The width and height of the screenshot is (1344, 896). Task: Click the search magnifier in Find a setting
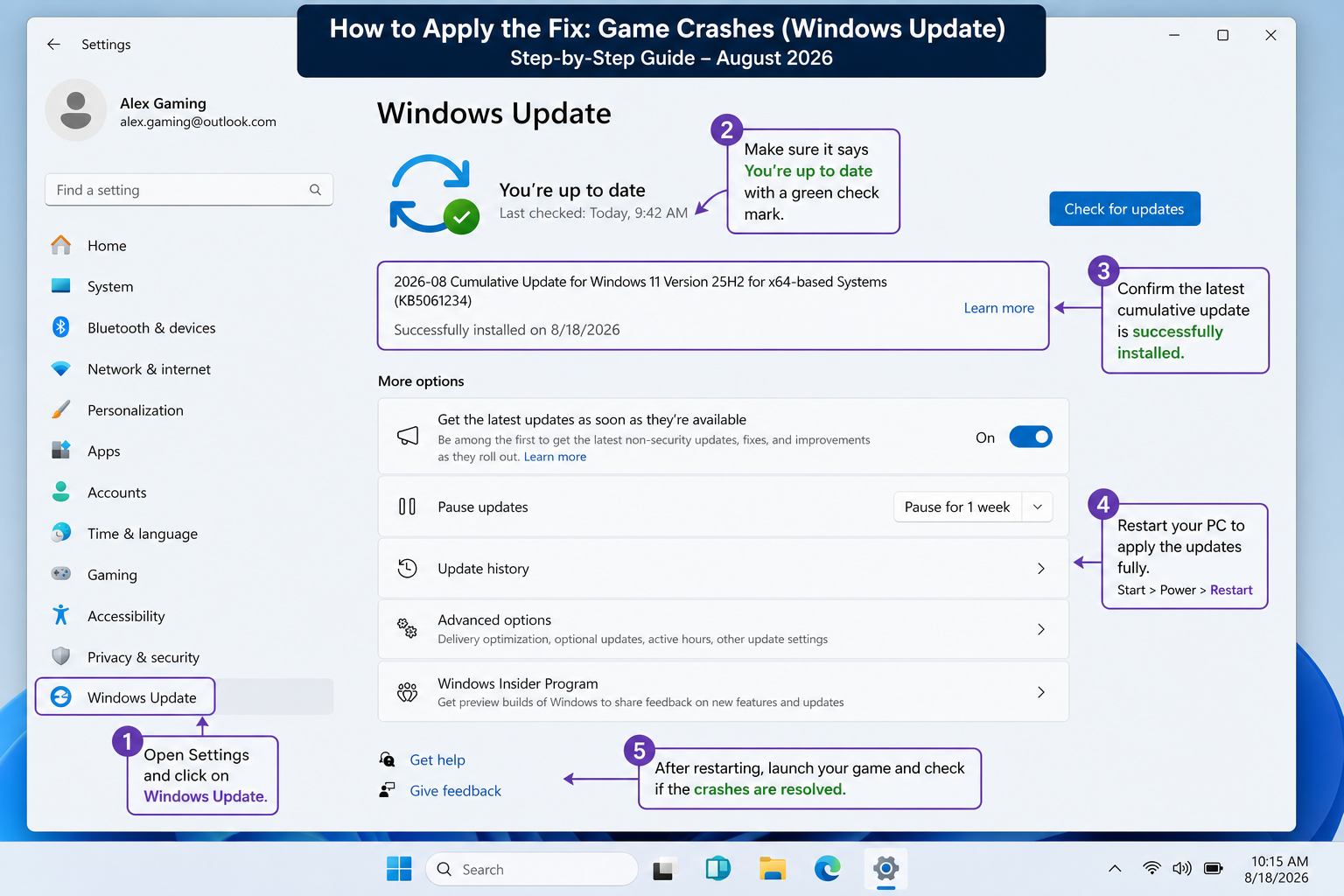(315, 190)
